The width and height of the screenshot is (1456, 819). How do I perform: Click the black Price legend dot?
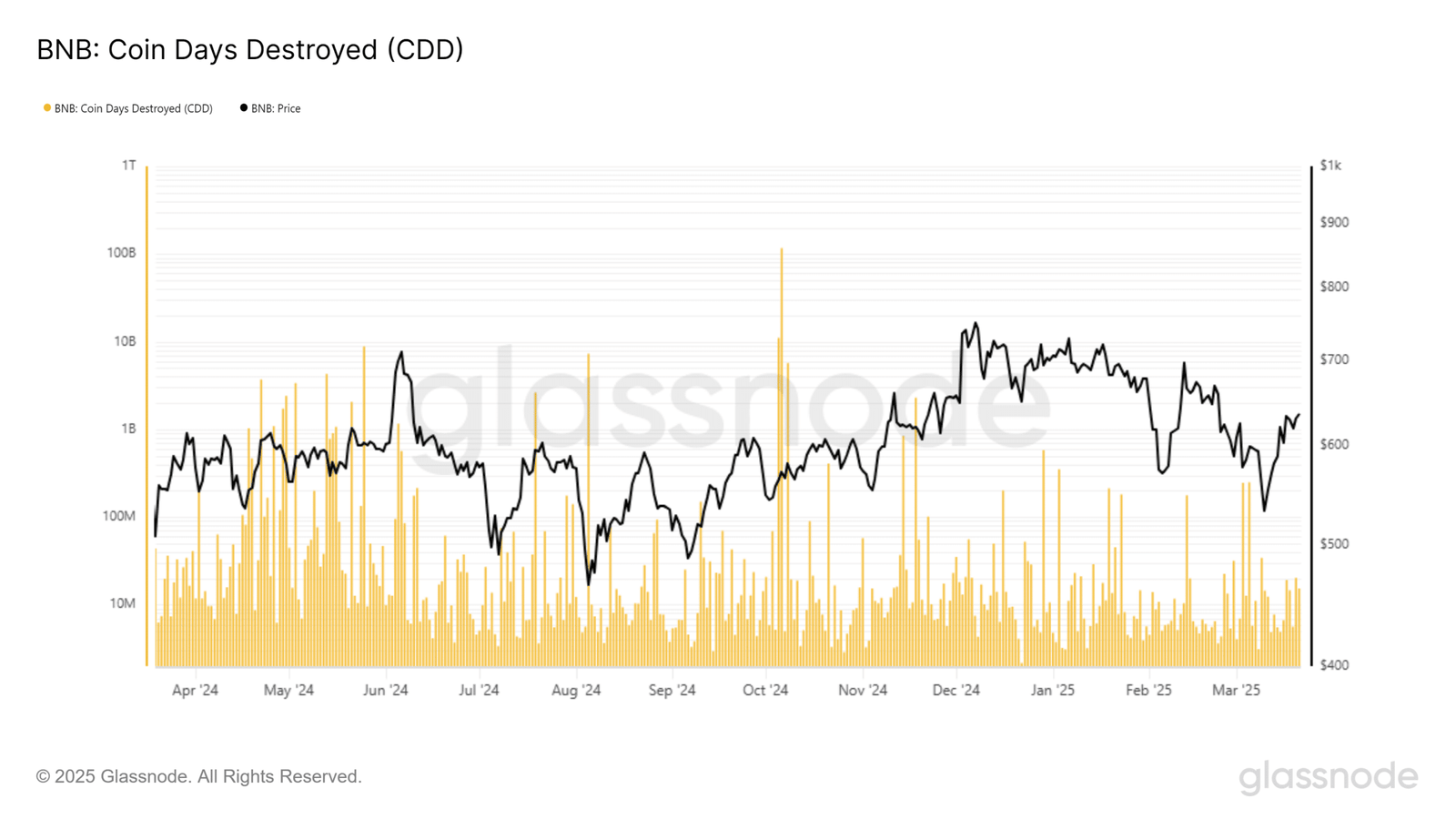tap(244, 108)
